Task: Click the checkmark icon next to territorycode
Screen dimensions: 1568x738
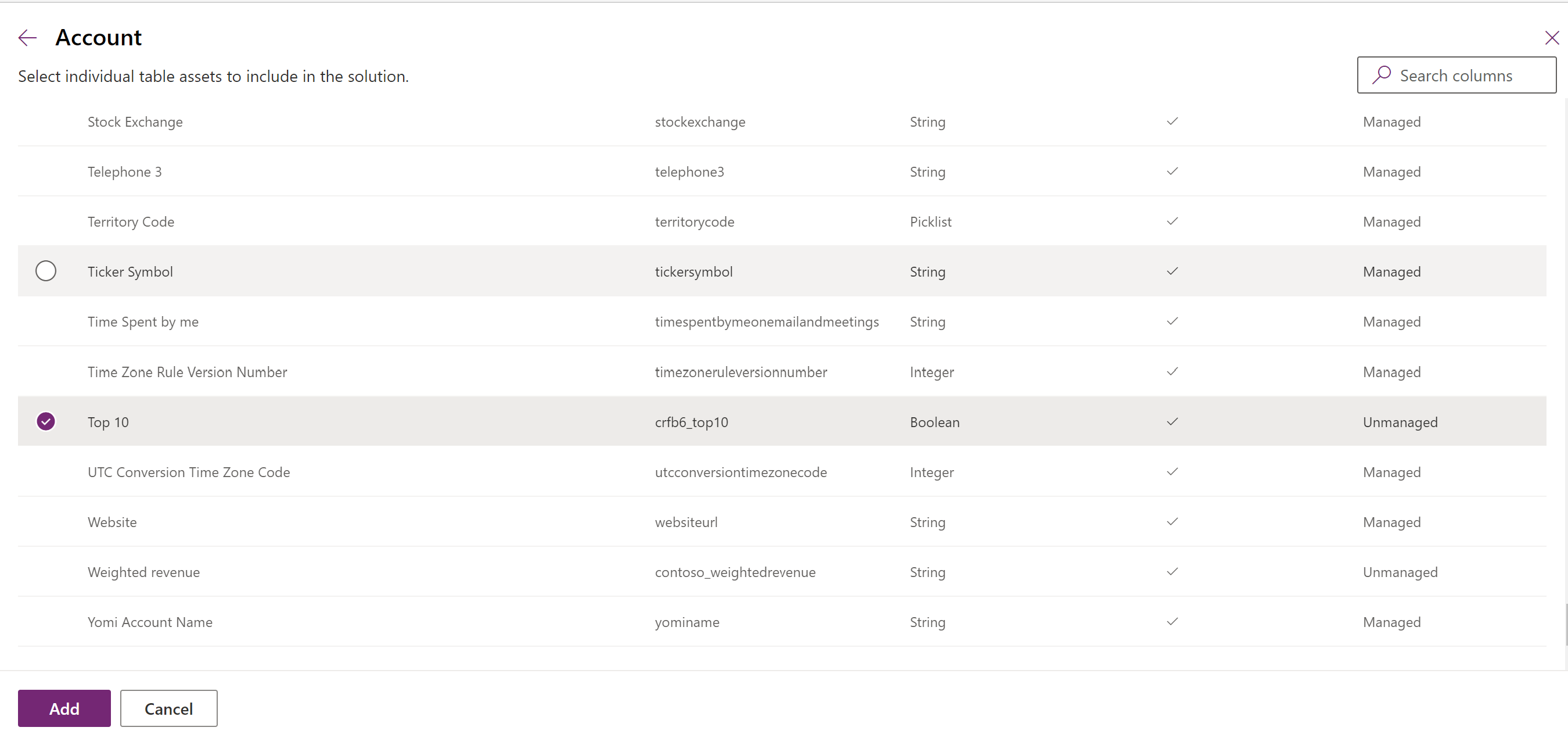Action: (1172, 221)
